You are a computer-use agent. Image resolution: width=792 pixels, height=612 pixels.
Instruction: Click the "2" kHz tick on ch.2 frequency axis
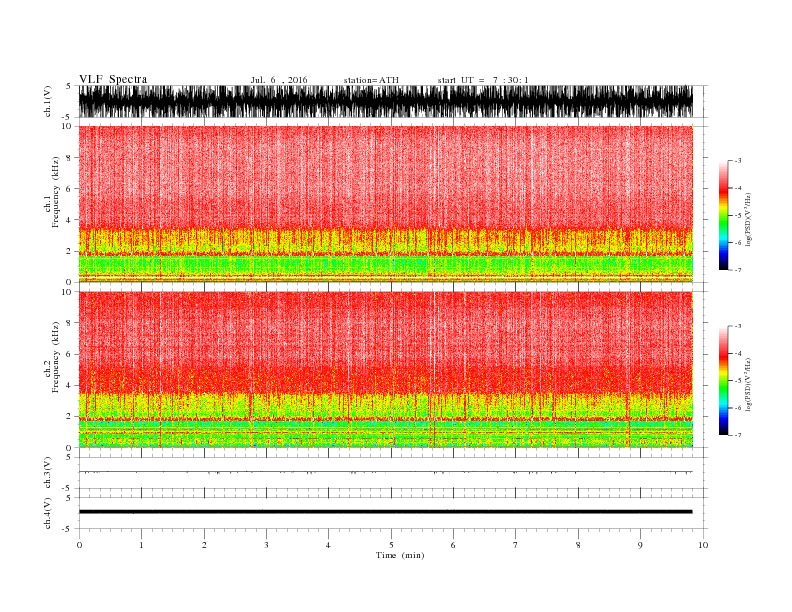click(x=69, y=417)
